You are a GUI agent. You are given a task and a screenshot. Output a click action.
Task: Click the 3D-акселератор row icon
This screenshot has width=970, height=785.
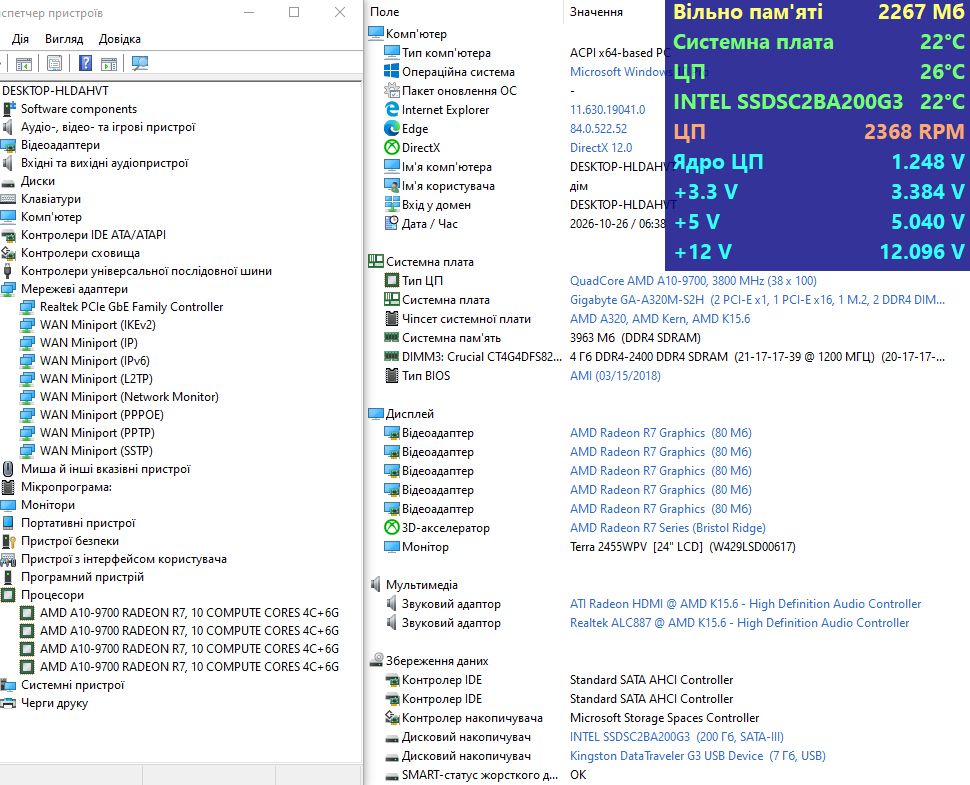tap(392, 528)
